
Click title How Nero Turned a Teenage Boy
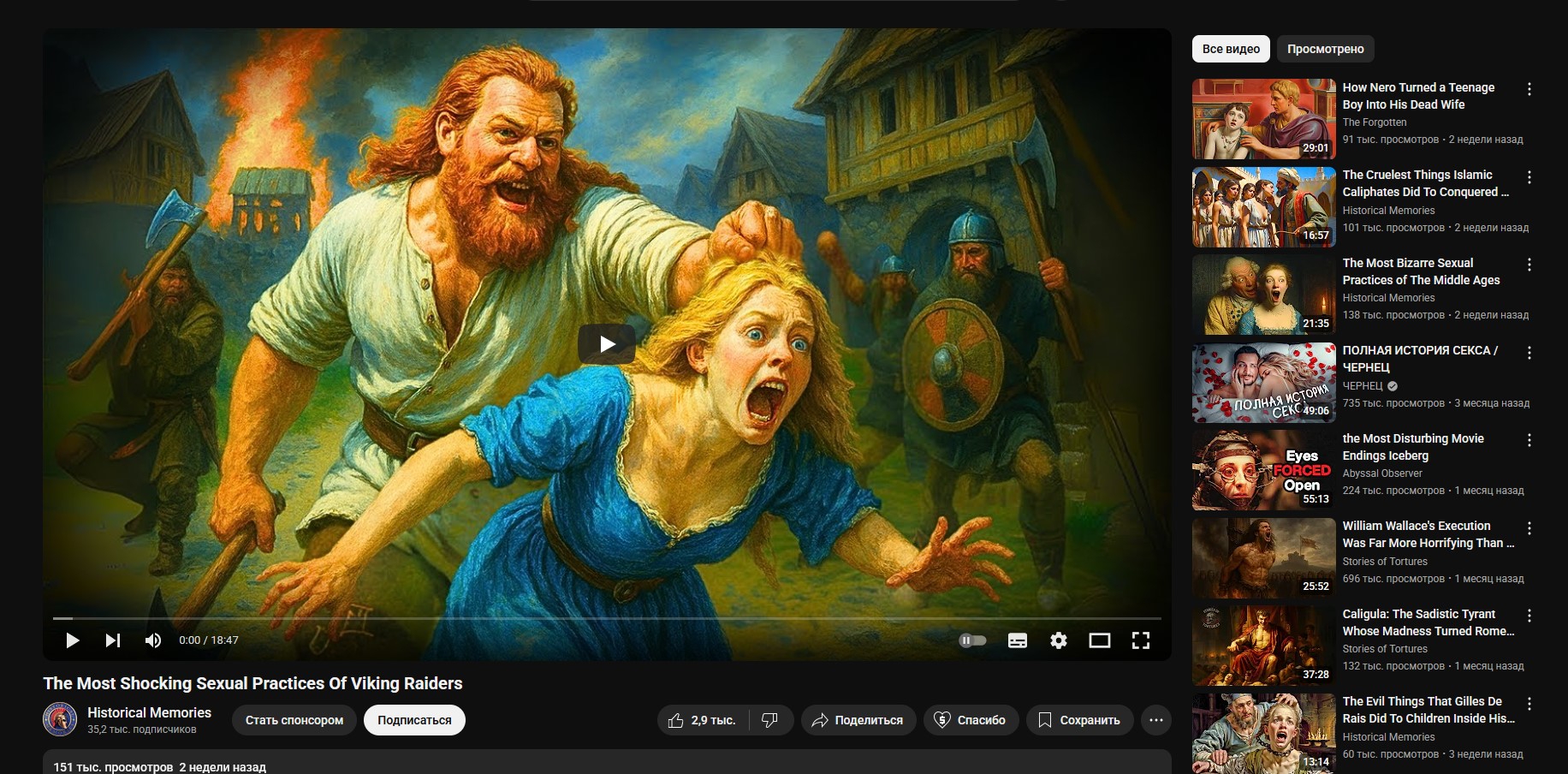pyautogui.click(x=1418, y=96)
